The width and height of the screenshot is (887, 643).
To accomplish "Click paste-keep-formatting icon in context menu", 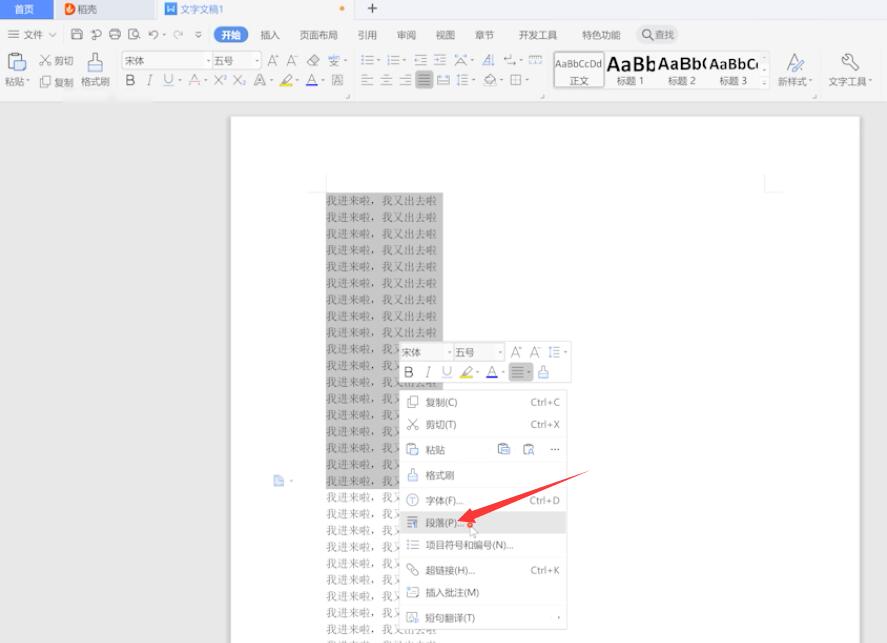I will tap(503, 449).
